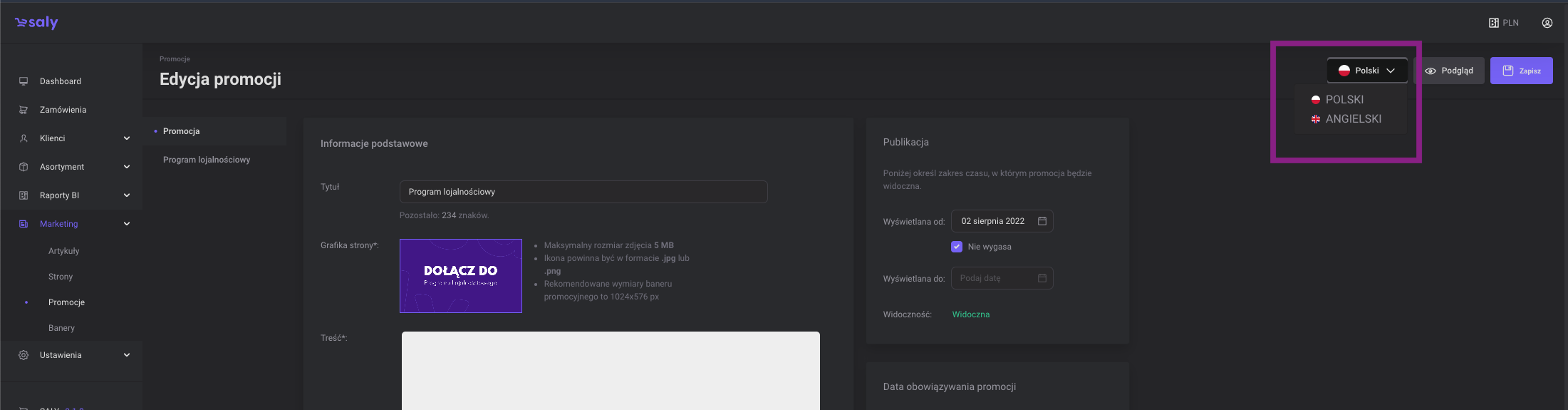Screen dimensions: 1568x410
Task: Open calendar for Wyświetlana od date
Action: [1042, 221]
